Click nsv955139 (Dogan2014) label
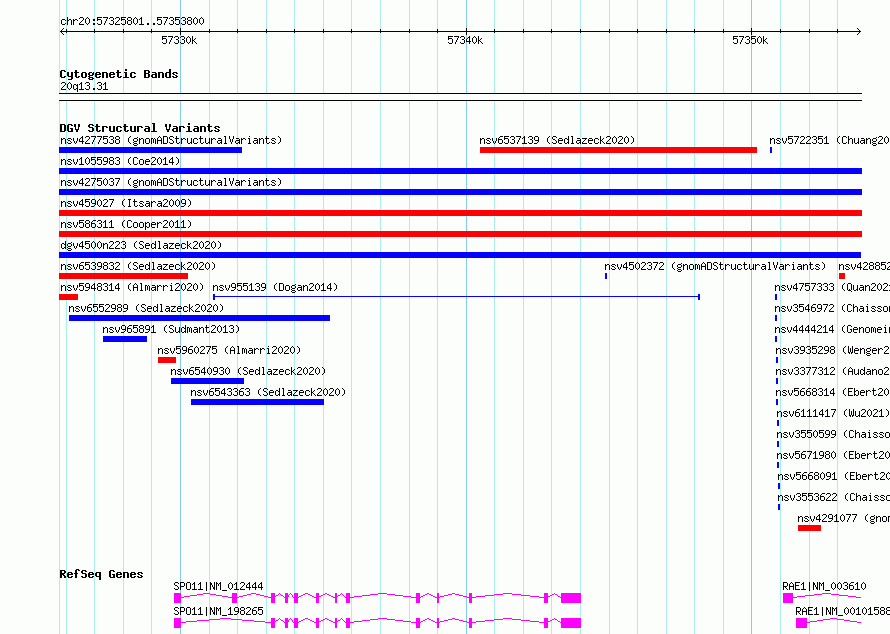Screen dimensions: 890x634 point(275,287)
